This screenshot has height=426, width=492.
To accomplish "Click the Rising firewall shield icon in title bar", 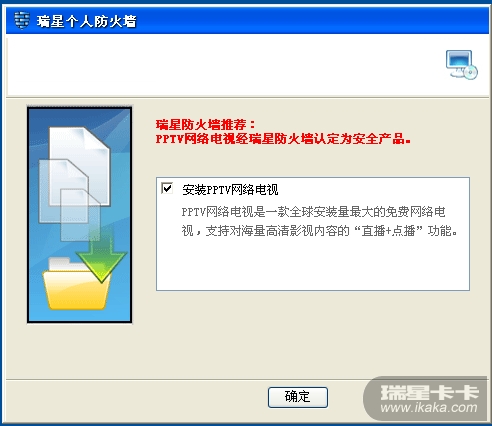I will click(x=22, y=20).
